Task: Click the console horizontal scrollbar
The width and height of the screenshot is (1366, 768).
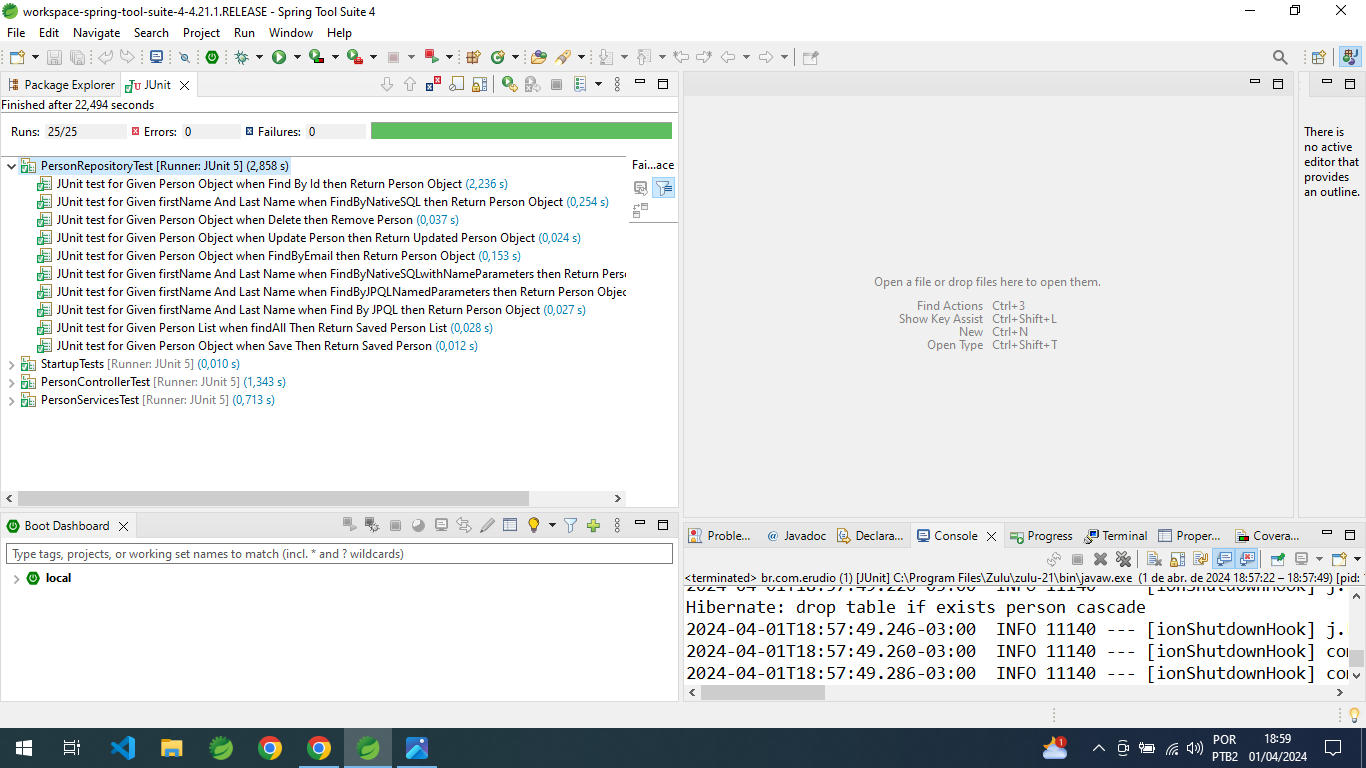Action: 762,692
